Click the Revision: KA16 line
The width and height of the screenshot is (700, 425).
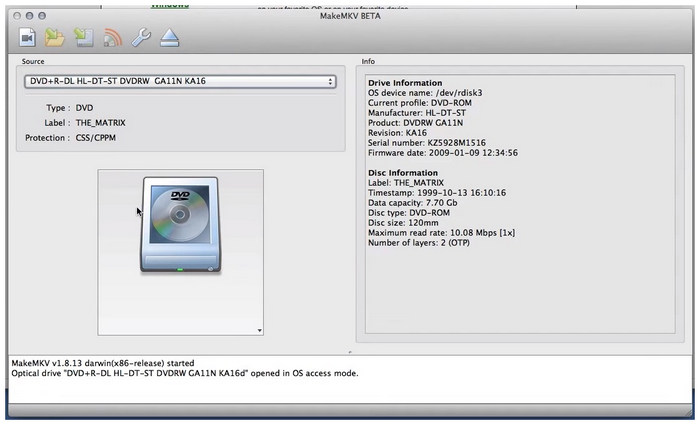pyautogui.click(x=397, y=133)
